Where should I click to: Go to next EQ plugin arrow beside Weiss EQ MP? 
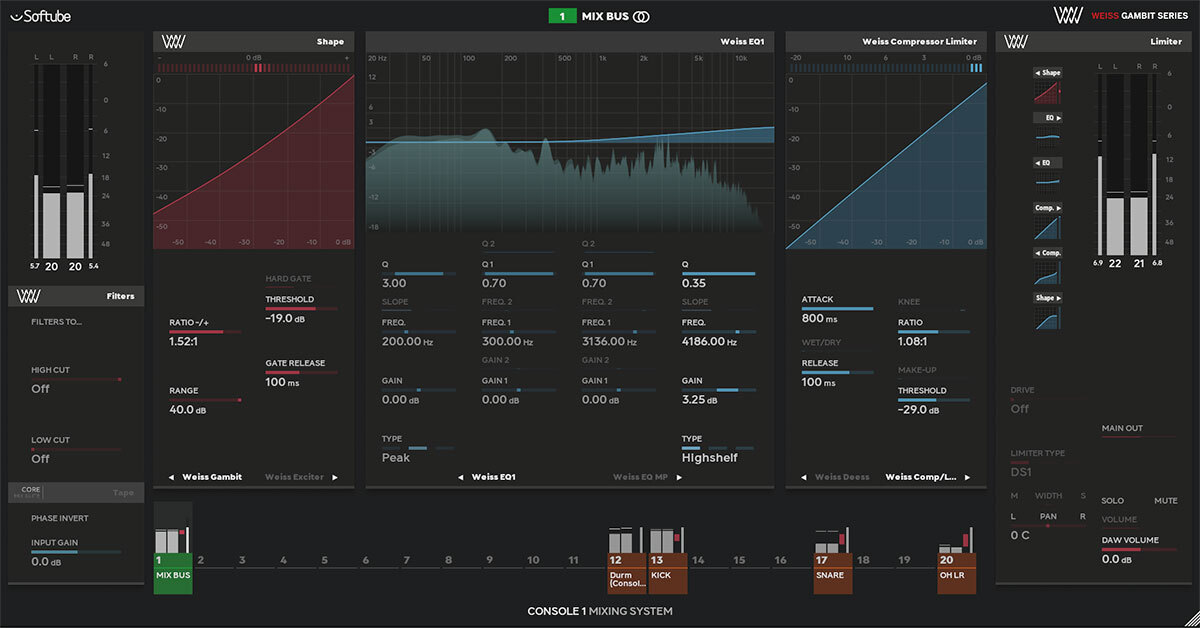coord(680,477)
